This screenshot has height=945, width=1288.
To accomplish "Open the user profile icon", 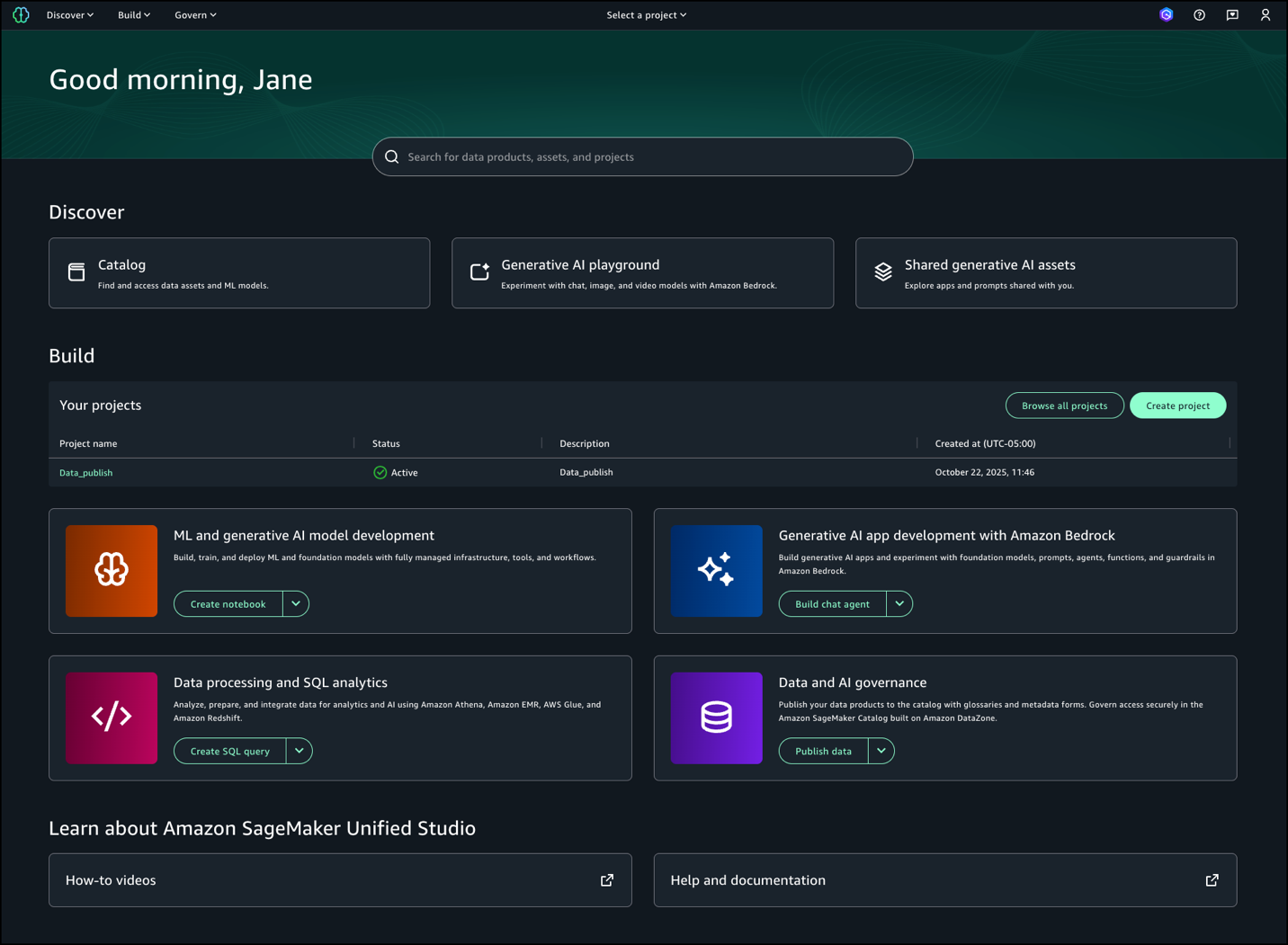I will click(x=1265, y=15).
